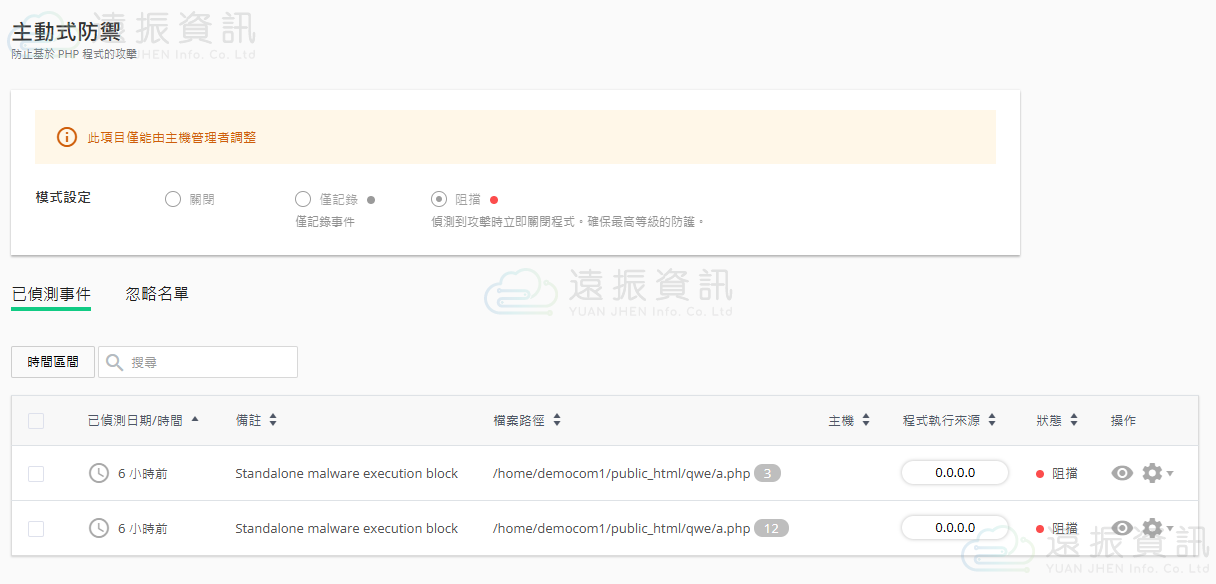Click the gear icon in the first event row
This screenshot has width=1216, height=584.
pyautogui.click(x=1152, y=473)
